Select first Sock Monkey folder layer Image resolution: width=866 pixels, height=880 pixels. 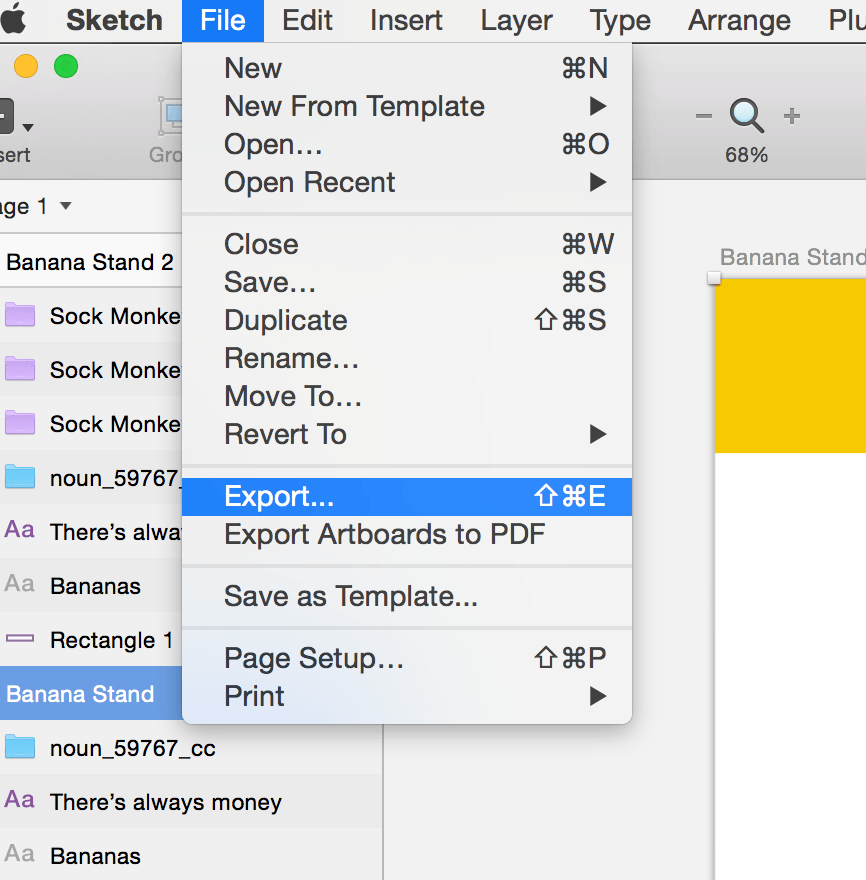pyautogui.click(x=91, y=316)
